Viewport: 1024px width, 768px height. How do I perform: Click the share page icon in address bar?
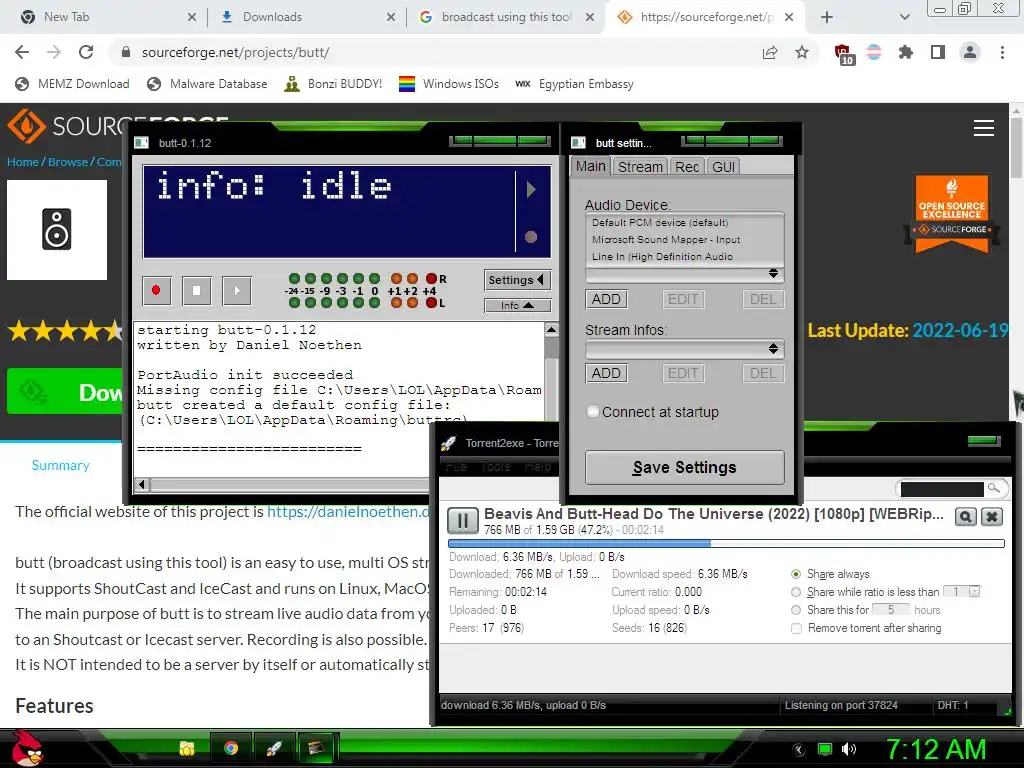[770, 52]
